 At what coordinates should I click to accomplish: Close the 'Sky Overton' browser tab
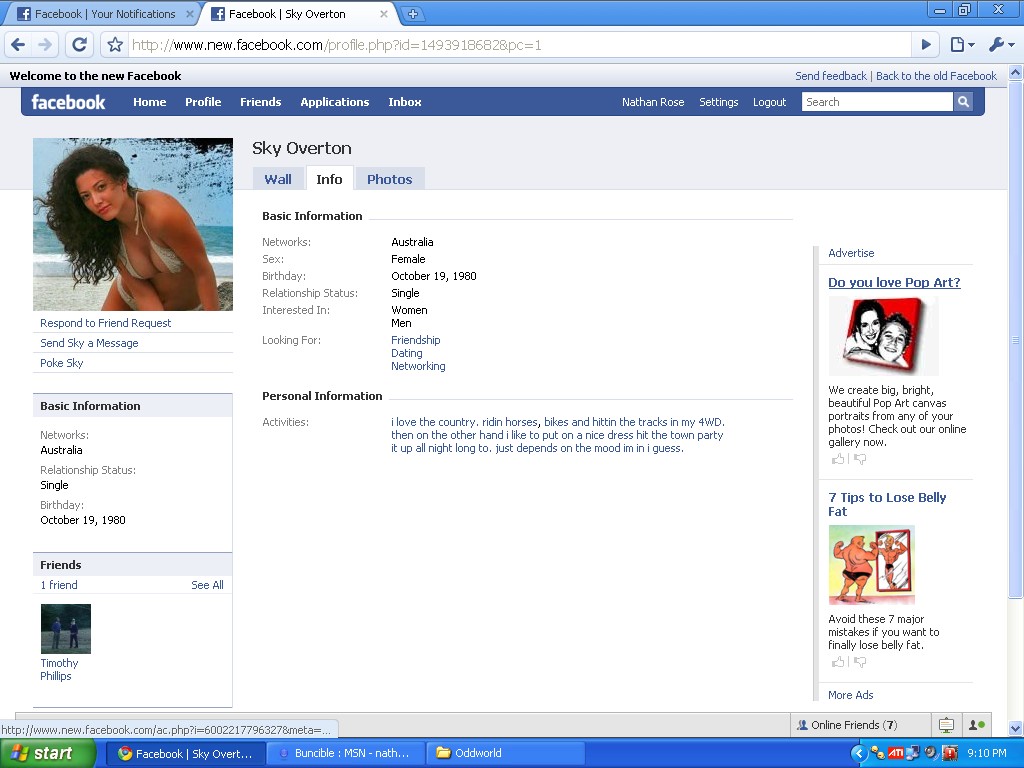click(x=383, y=14)
